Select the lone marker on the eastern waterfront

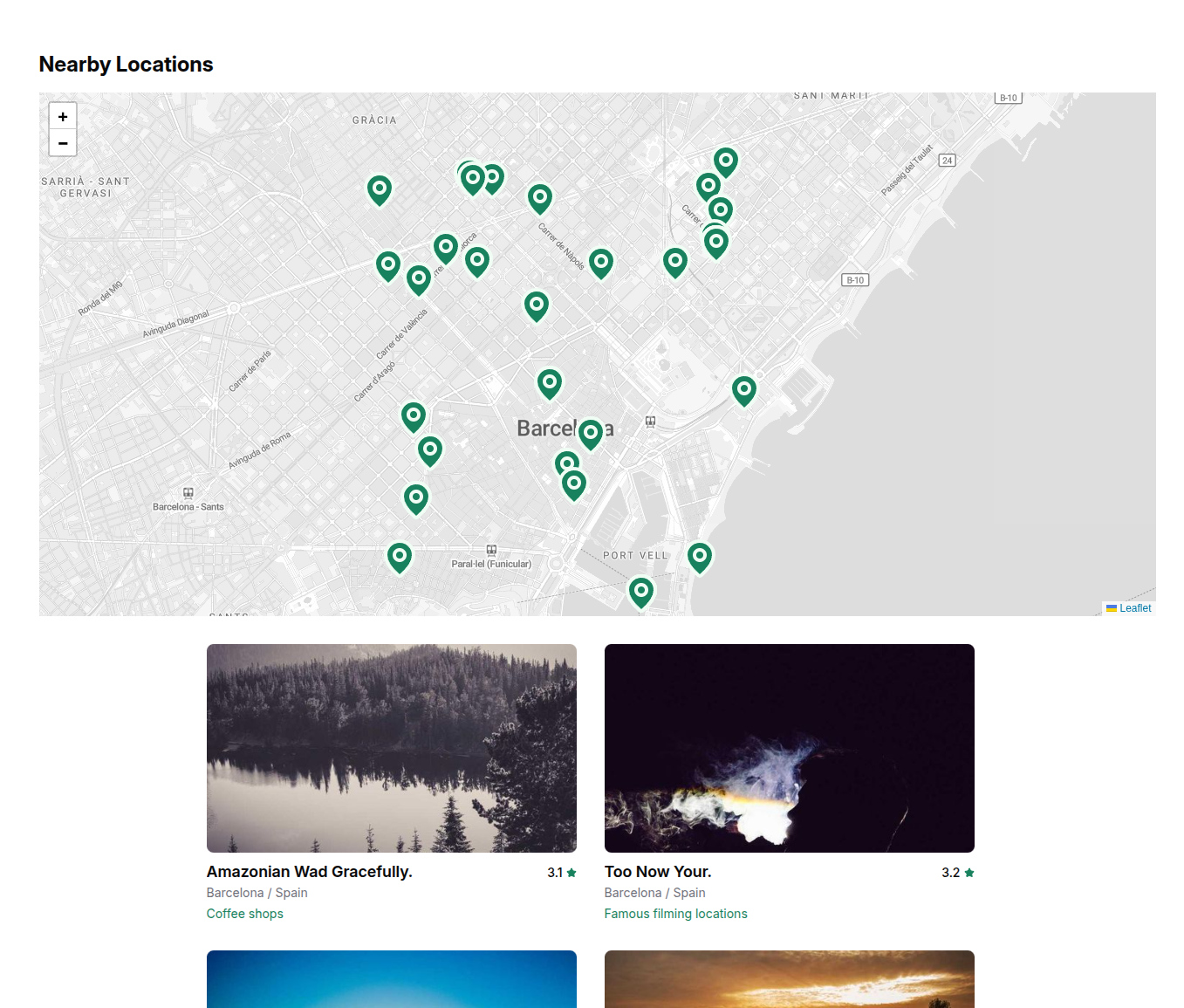[x=744, y=390]
